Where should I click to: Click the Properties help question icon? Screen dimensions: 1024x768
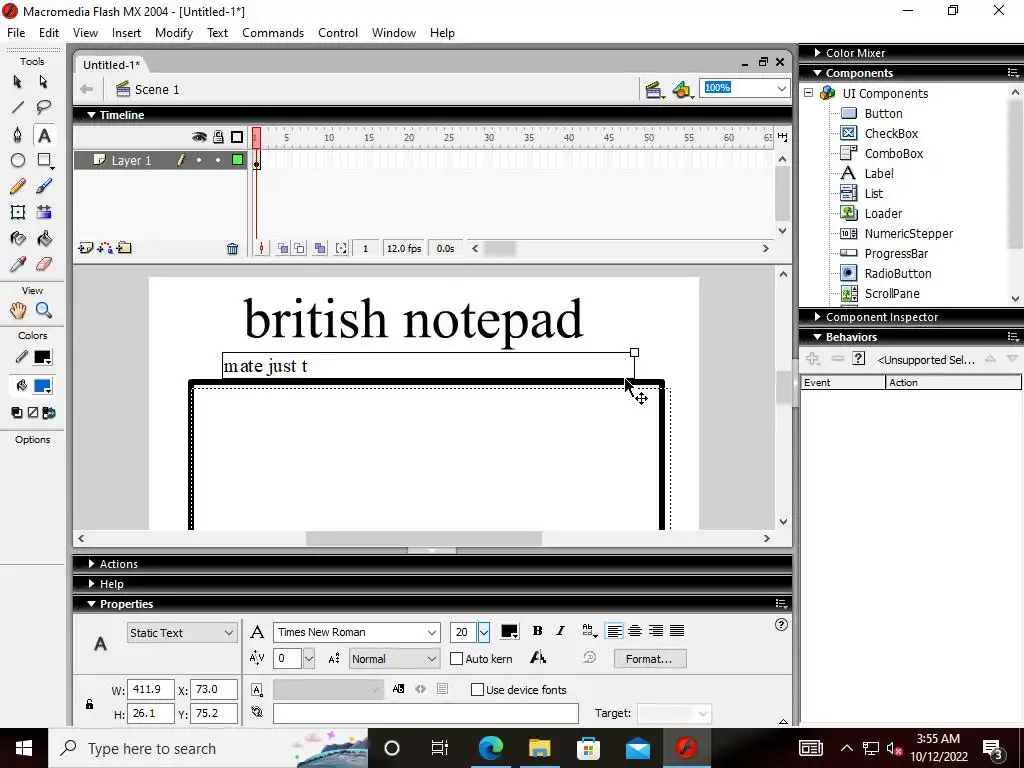tap(781, 625)
